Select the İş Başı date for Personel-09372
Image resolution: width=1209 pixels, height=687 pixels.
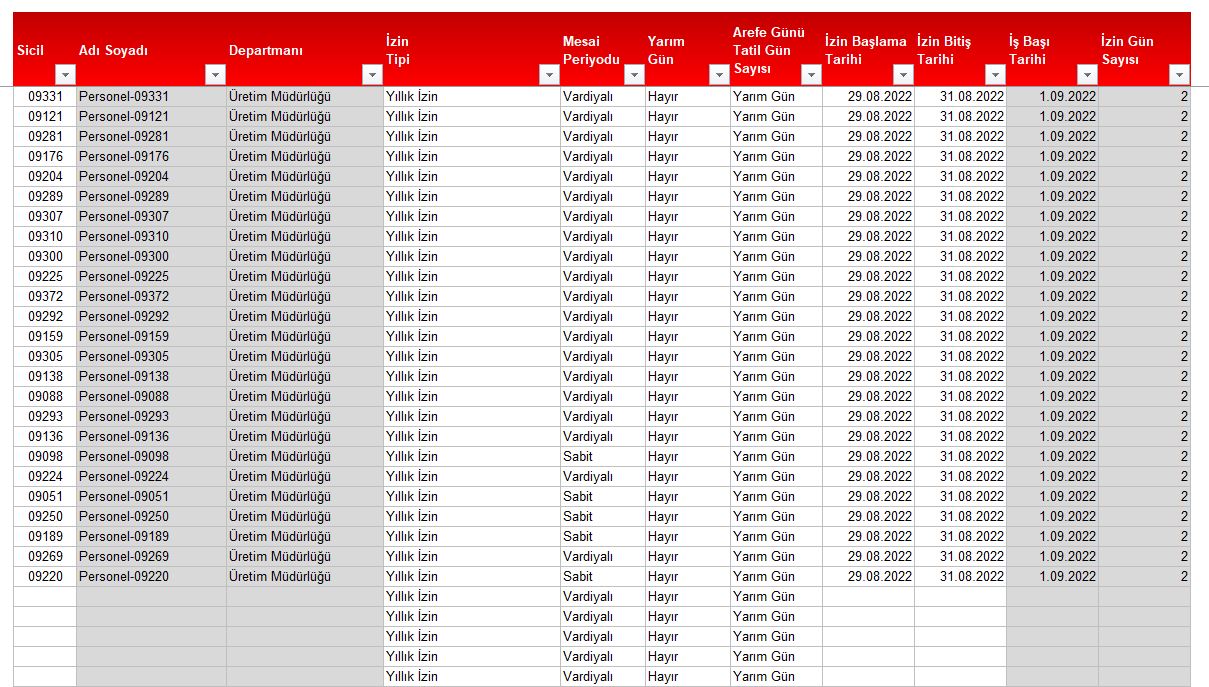tap(1052, 297)
